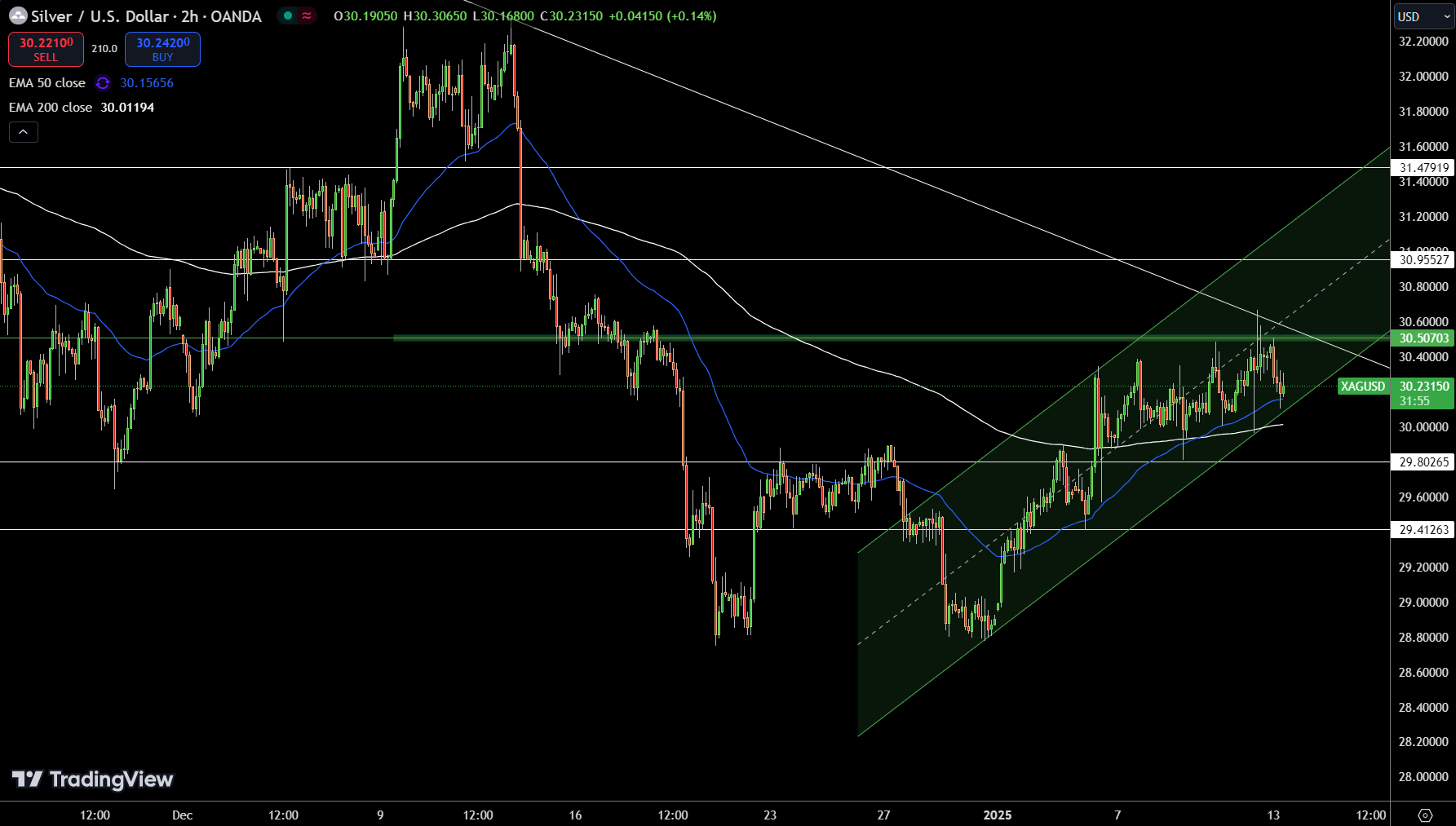Click the 30.22100 SELL button
The image size is (1456, 826).
click(x=46, y=49)
